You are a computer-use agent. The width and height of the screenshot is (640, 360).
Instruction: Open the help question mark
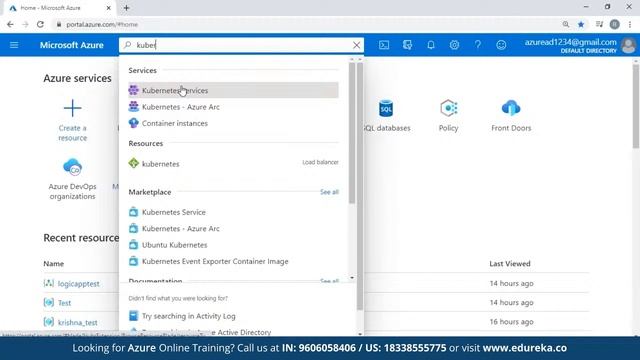click(x=478, y=45)
